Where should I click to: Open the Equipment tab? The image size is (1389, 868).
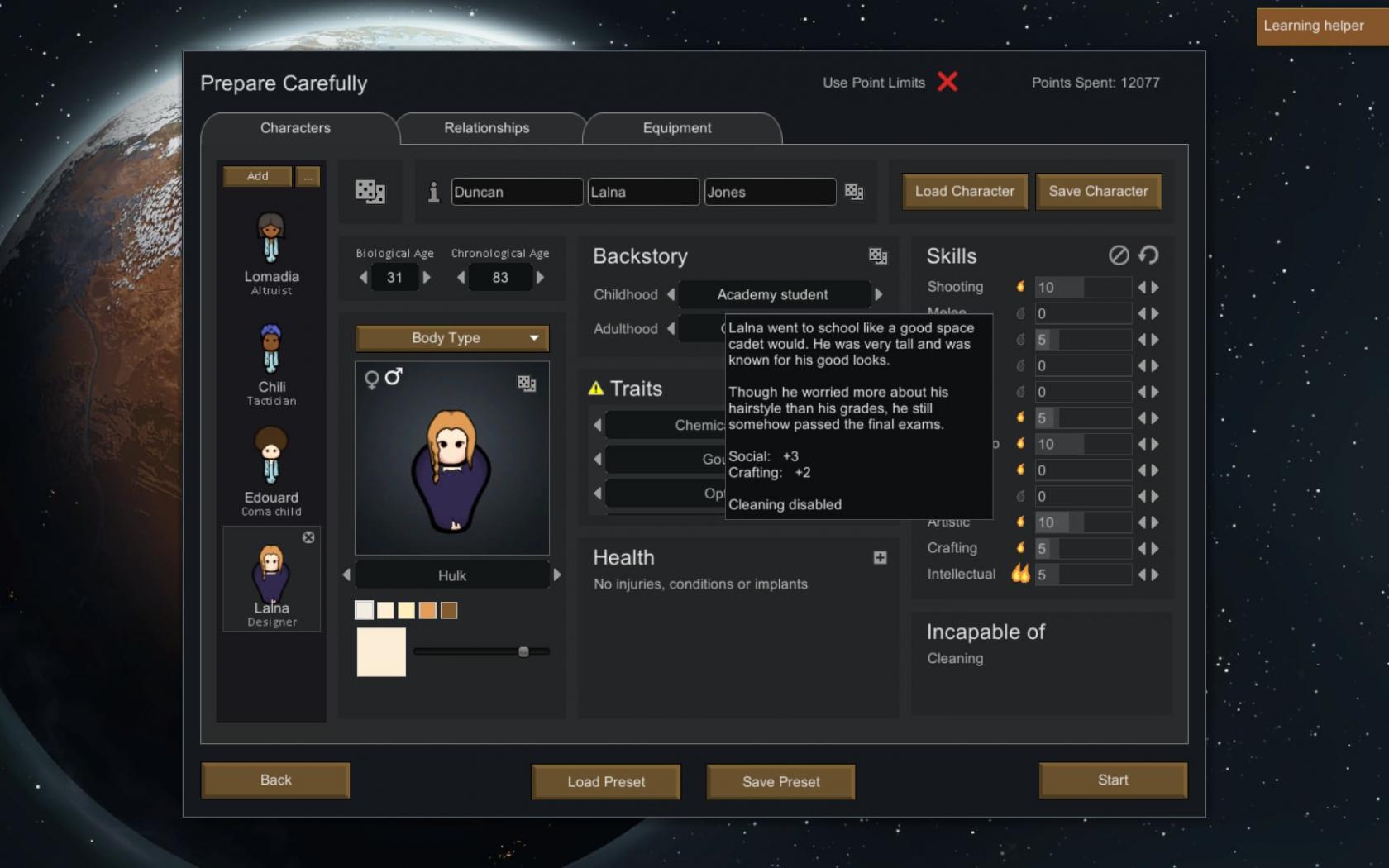(x=677, y=127)
